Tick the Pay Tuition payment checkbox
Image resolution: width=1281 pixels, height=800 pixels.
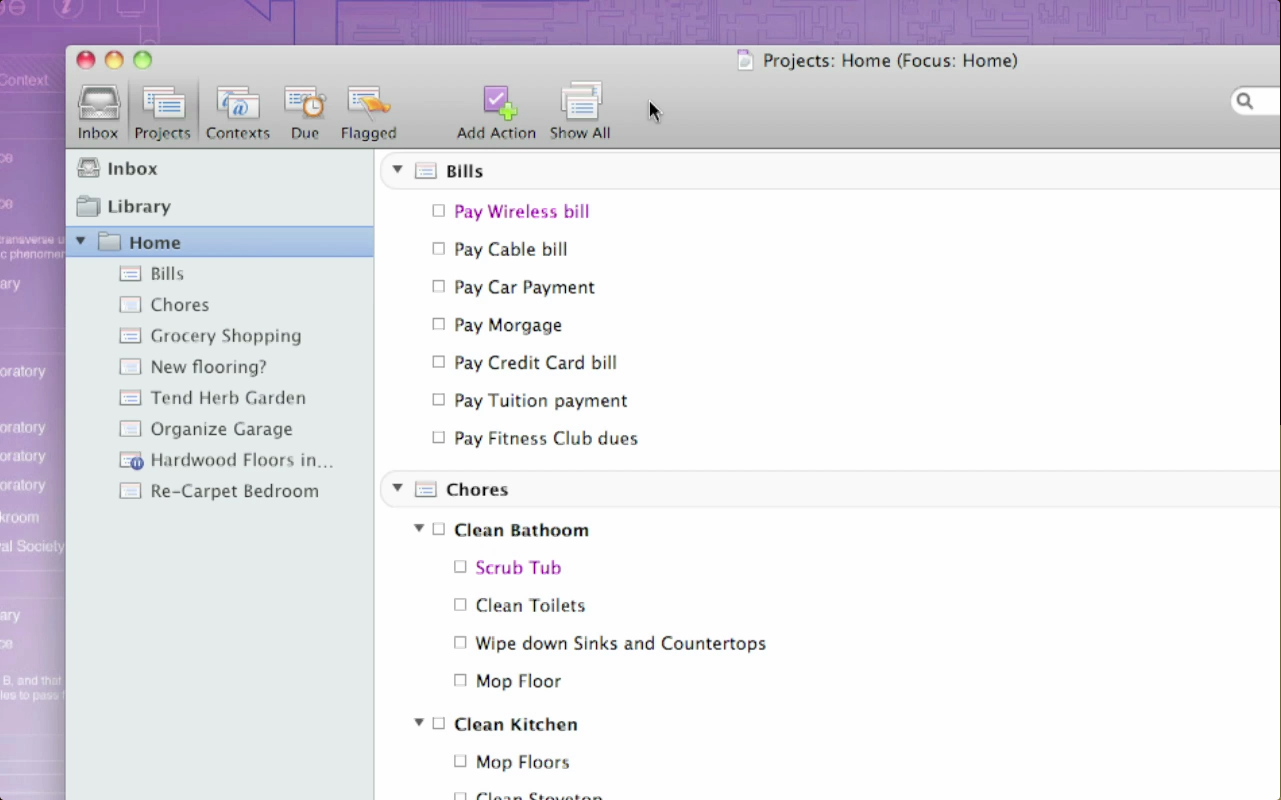point(438,400)
